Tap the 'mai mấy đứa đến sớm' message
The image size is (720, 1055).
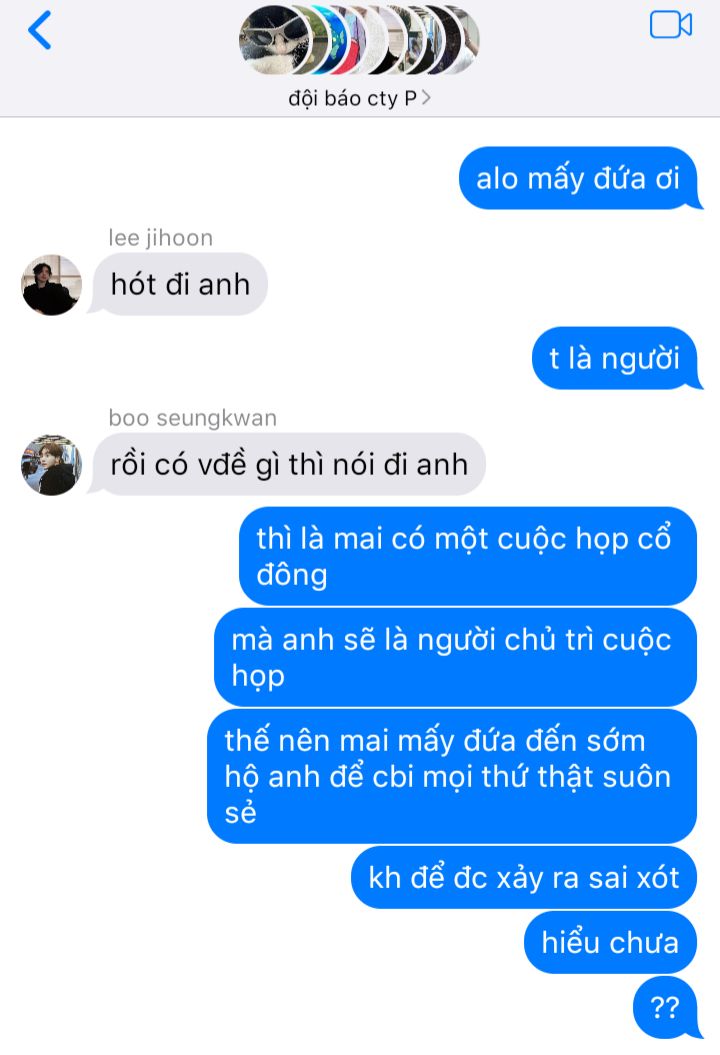(x=452, y=776)
